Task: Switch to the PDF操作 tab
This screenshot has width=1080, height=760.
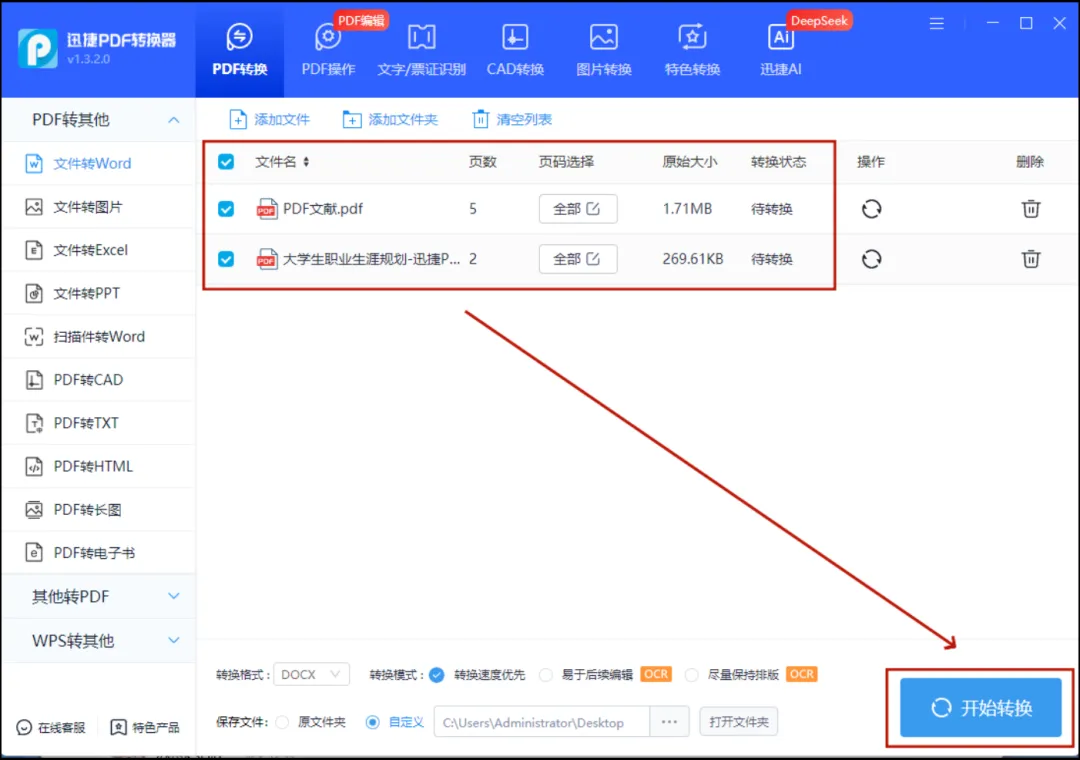Action: (x=328, y=50)
